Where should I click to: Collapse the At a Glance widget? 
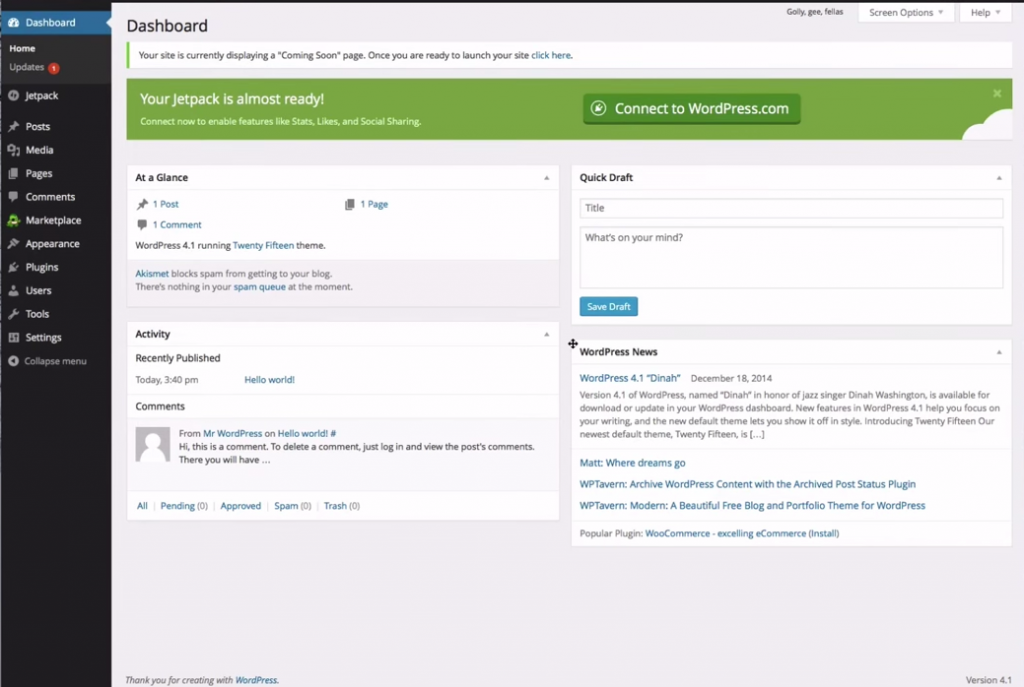[x=547, y=178]
